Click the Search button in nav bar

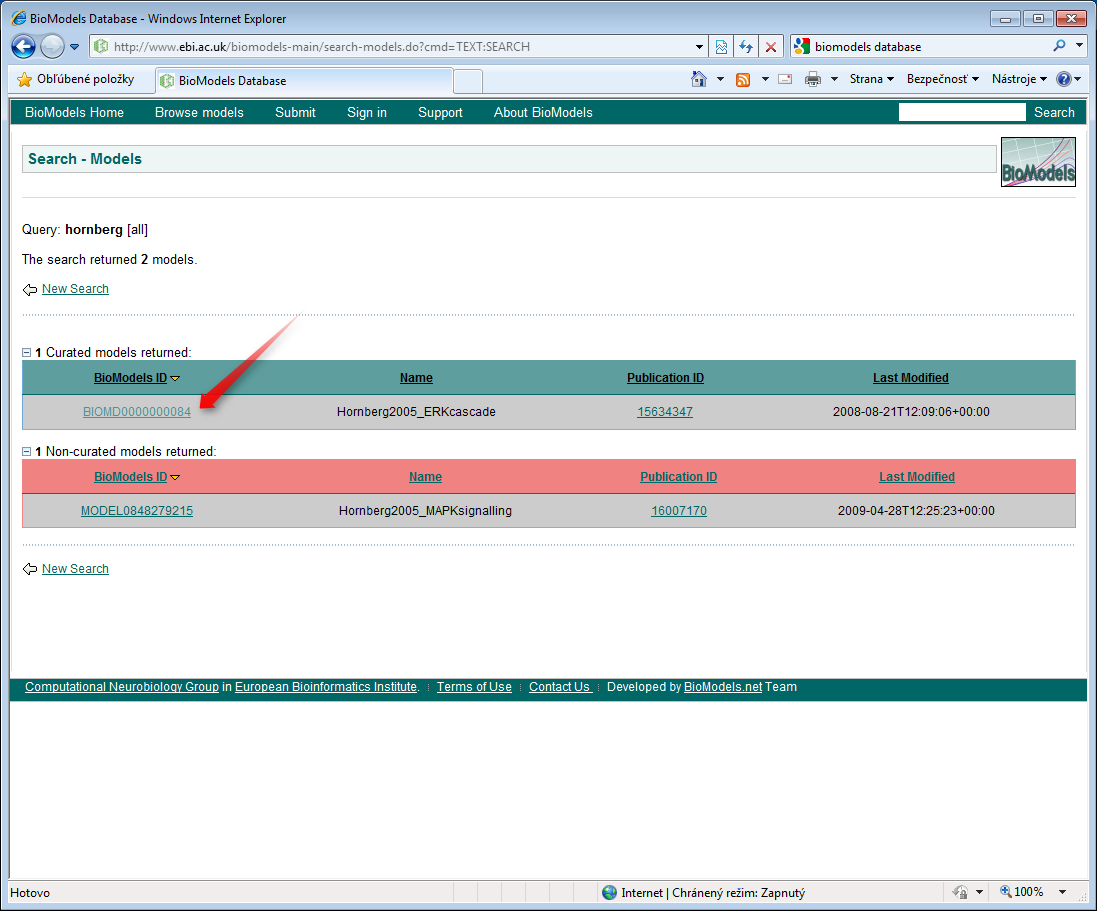tap(1054, 113)
